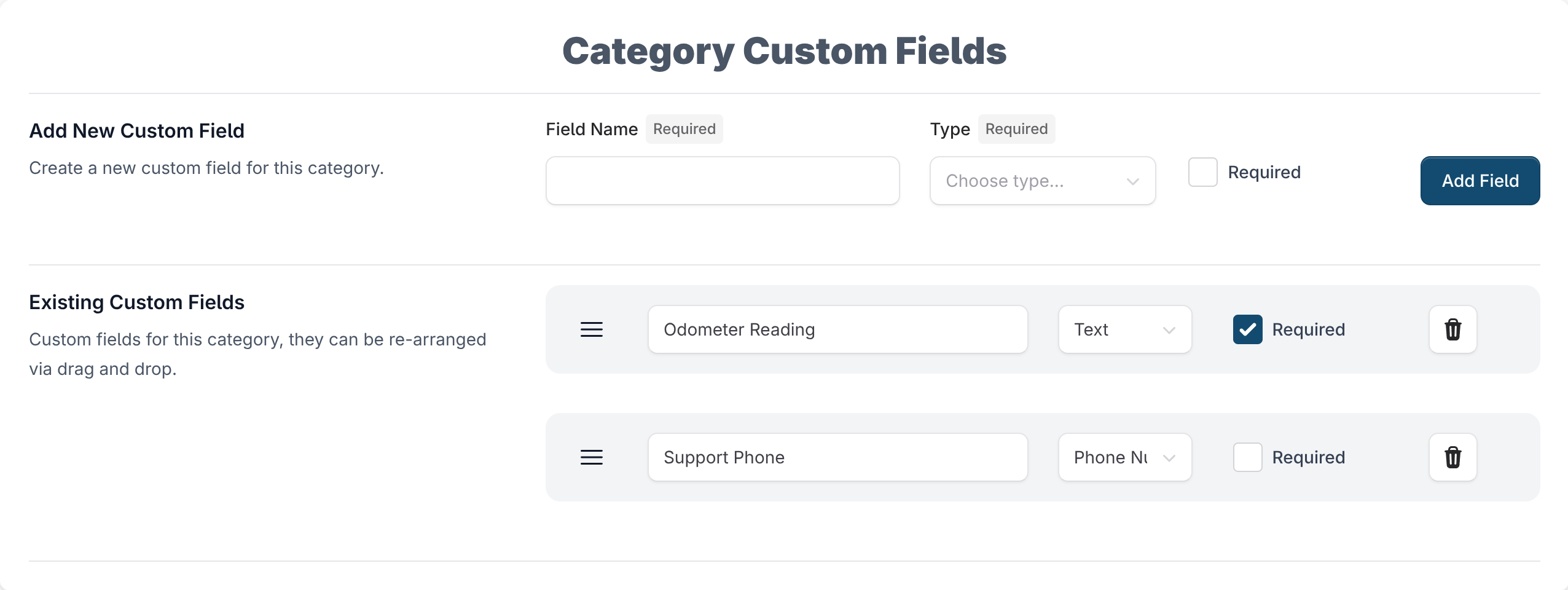This screenshot has width=1568, height=590.
Task: Uncheck Required for Odometer Reading
Action: 1248,329
